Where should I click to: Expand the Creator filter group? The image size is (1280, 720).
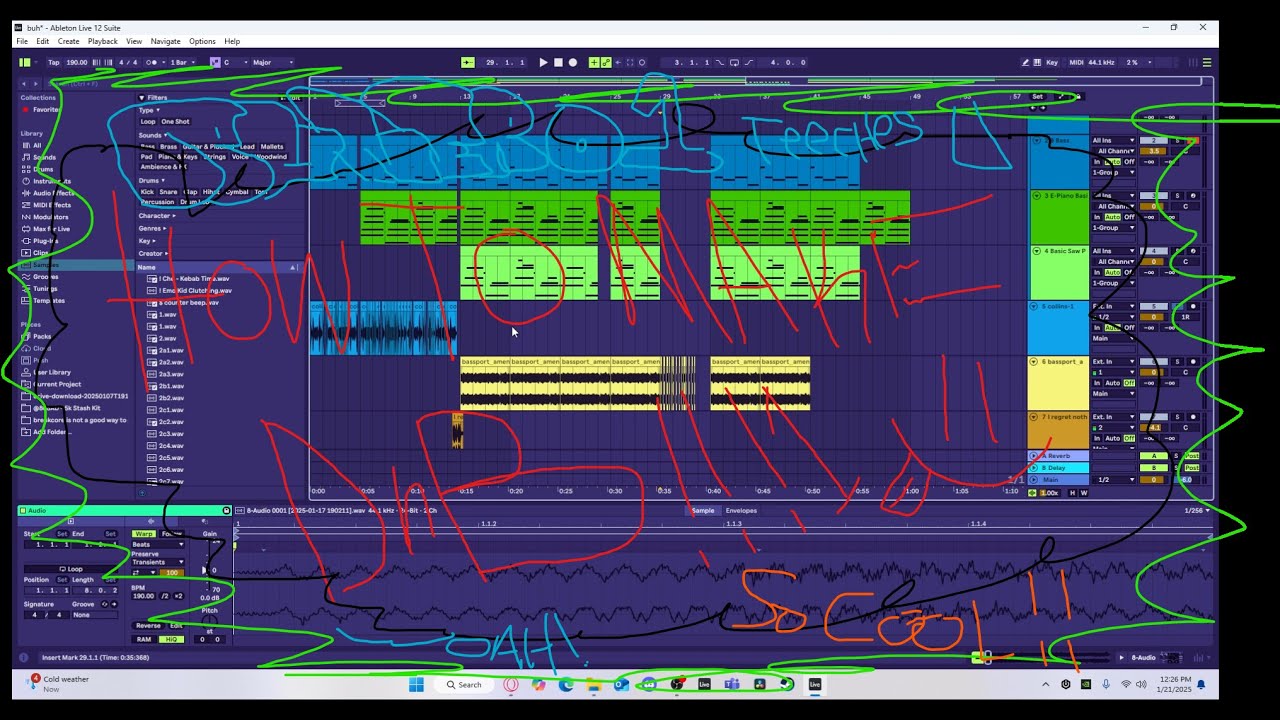pyautogui.click(x=152, y=253)
